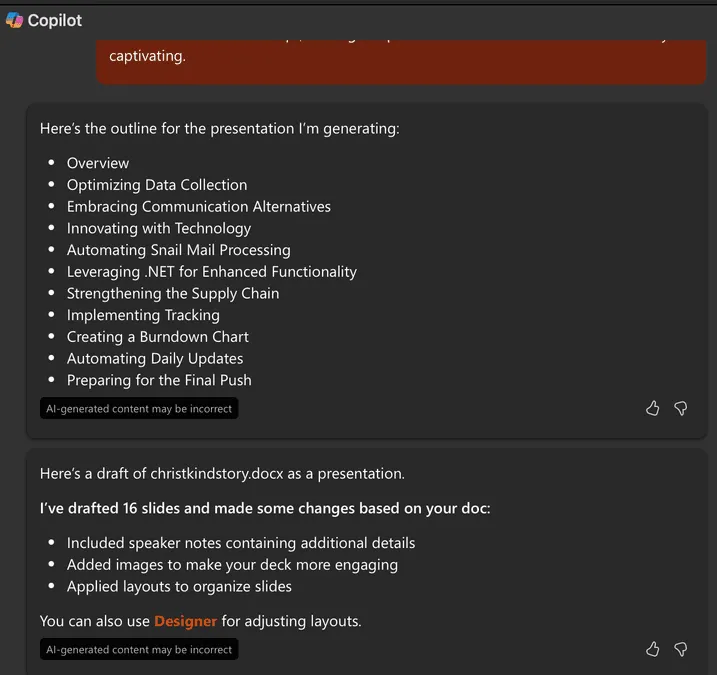Select "Implementing Tracking" outline item
The image size is (717, 675).
coord(143,315)
